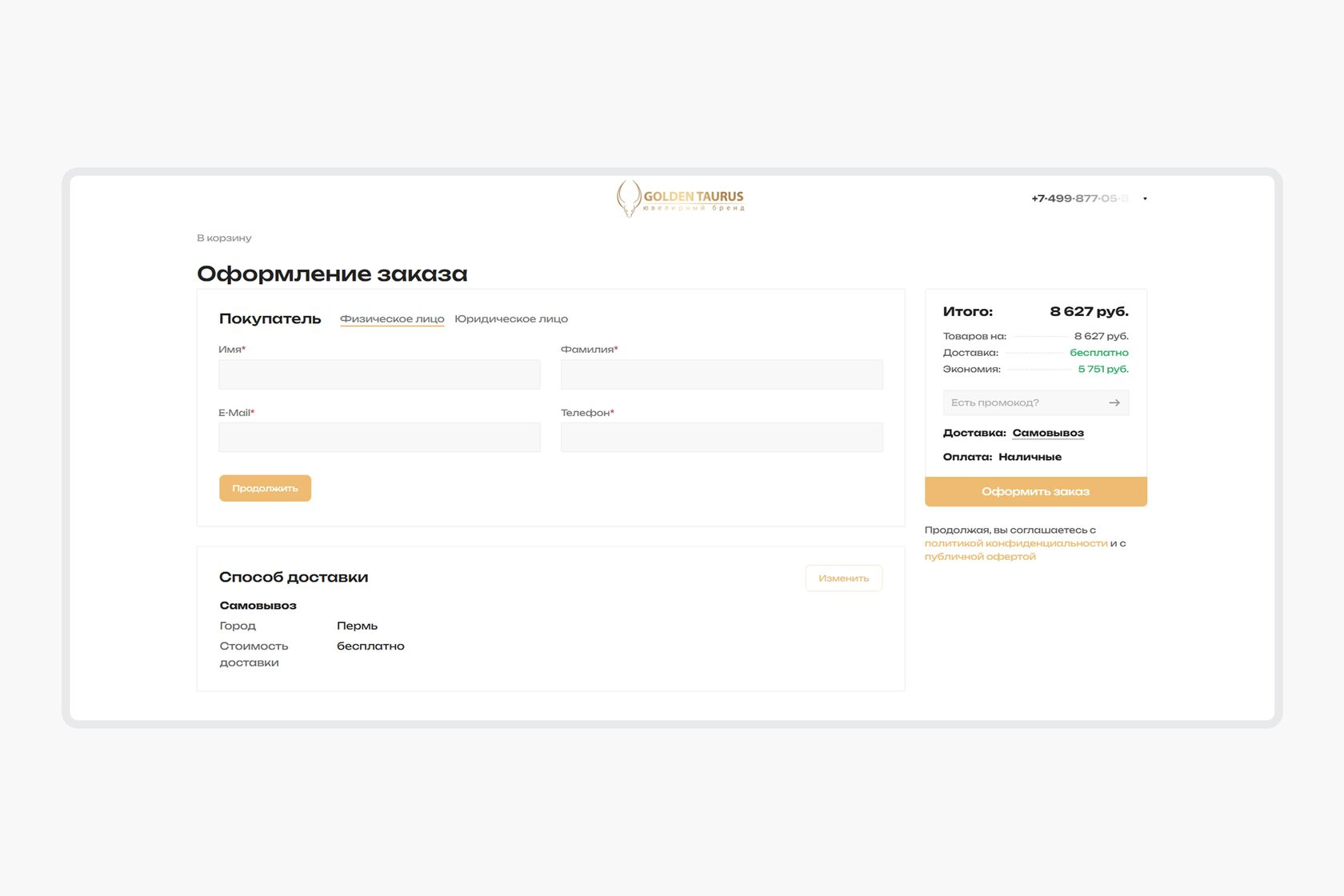The image size is (1344, 896).
Task: Click the green бесплатно delivery value in summary
Action: point(1099,352)
